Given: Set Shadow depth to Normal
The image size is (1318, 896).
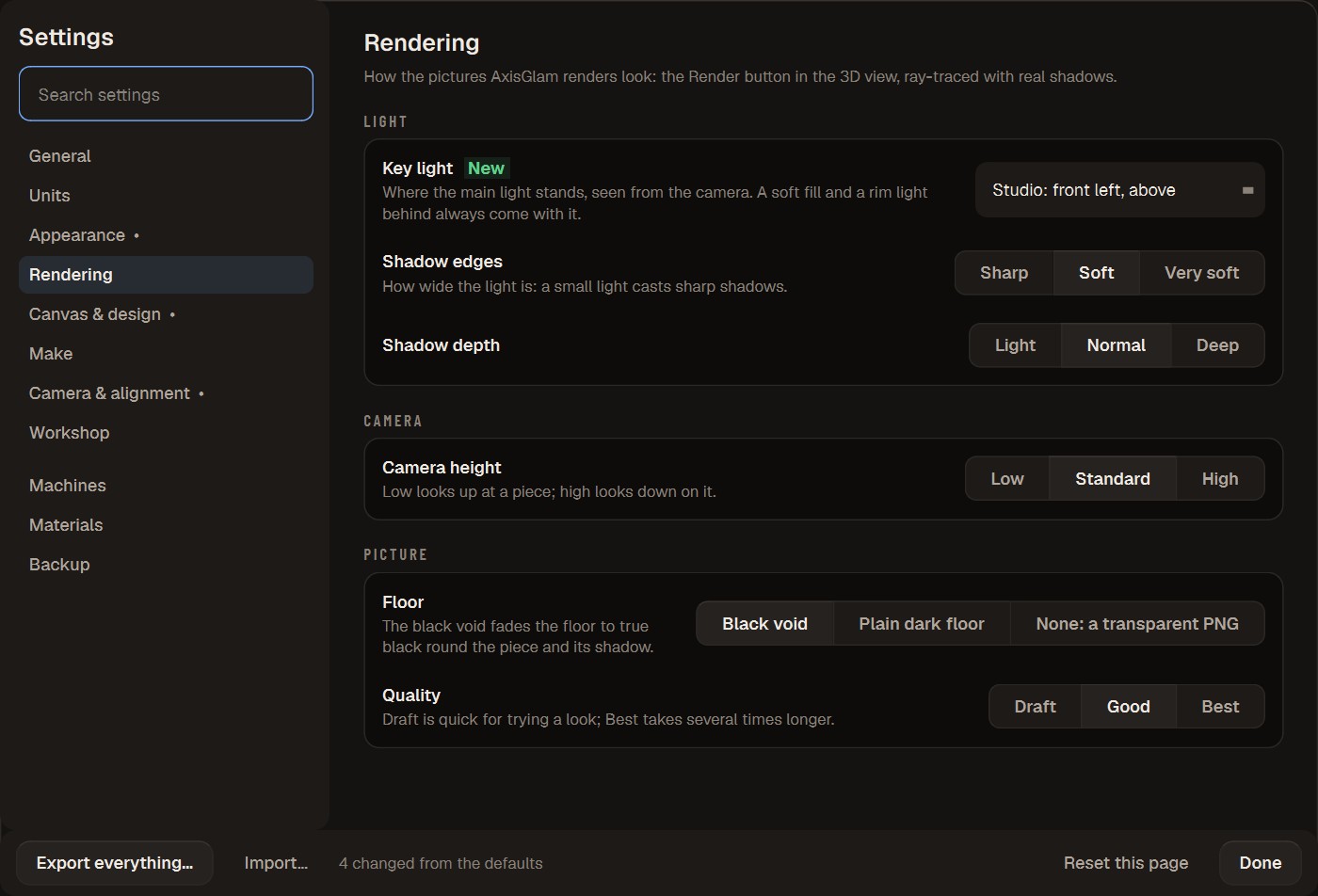Looking at the screenshot, I should [x=1116, y=345].
